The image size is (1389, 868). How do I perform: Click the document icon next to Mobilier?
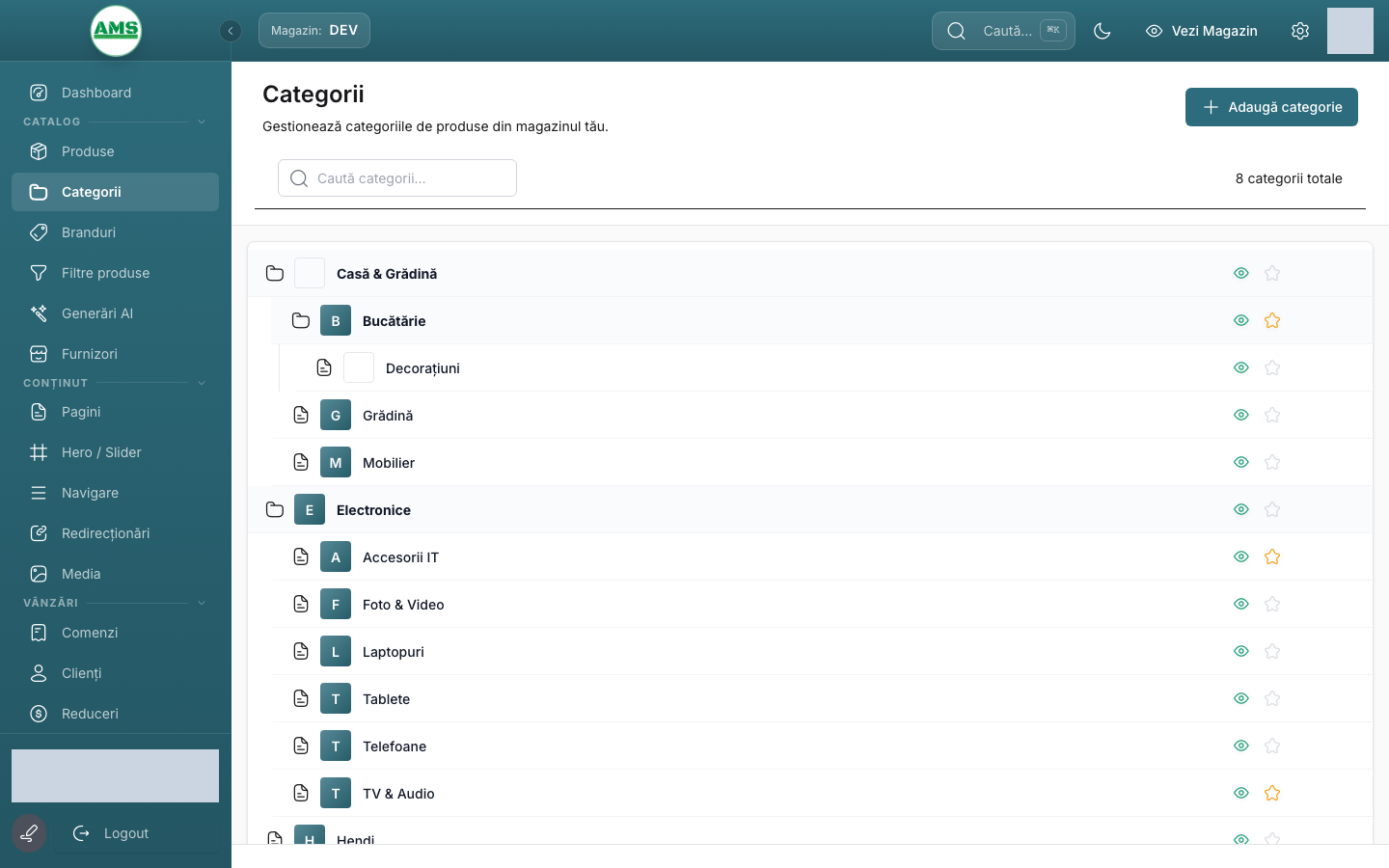tap(301, 463)
